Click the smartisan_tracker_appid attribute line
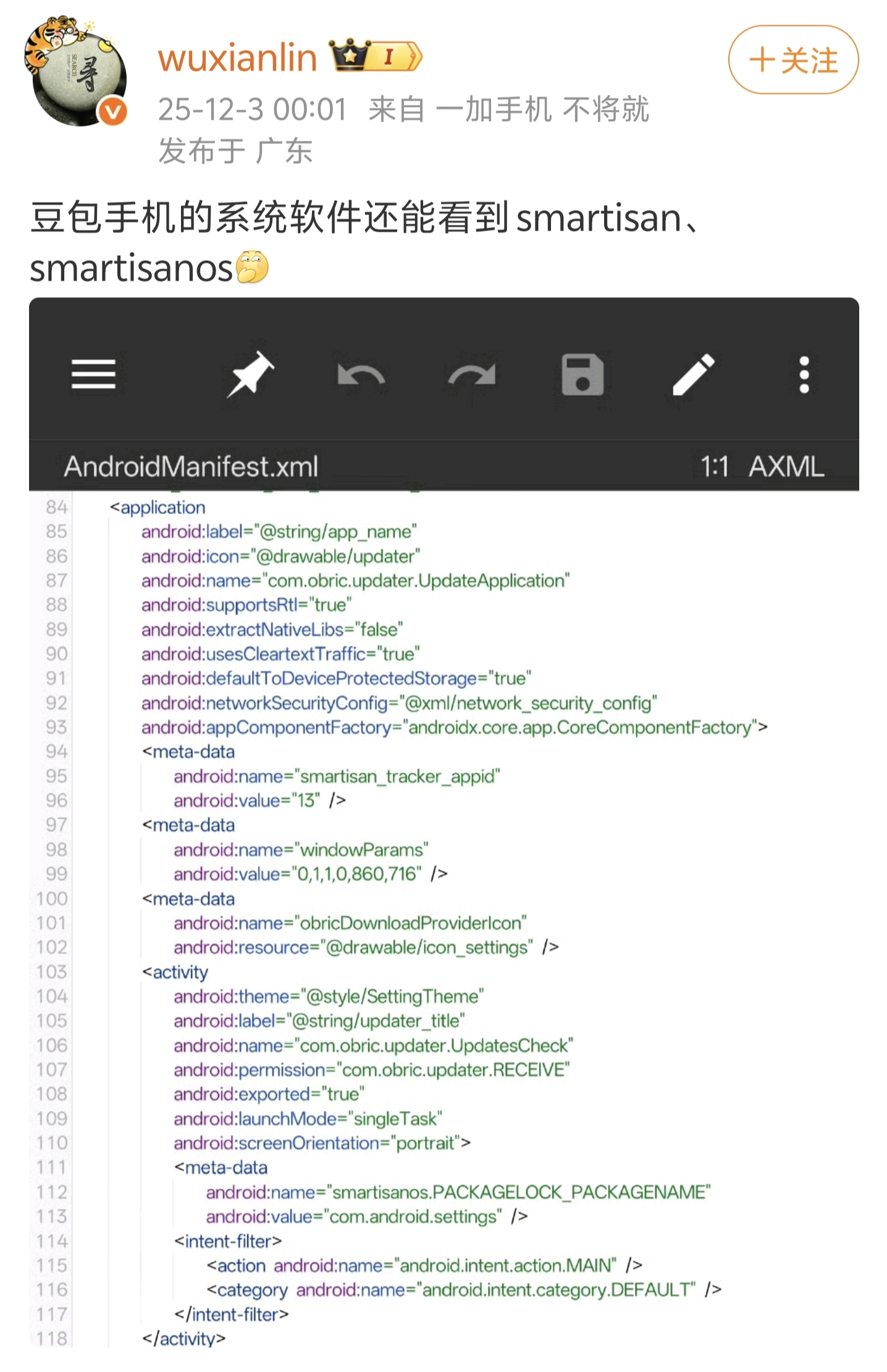 tap(337, 776)
